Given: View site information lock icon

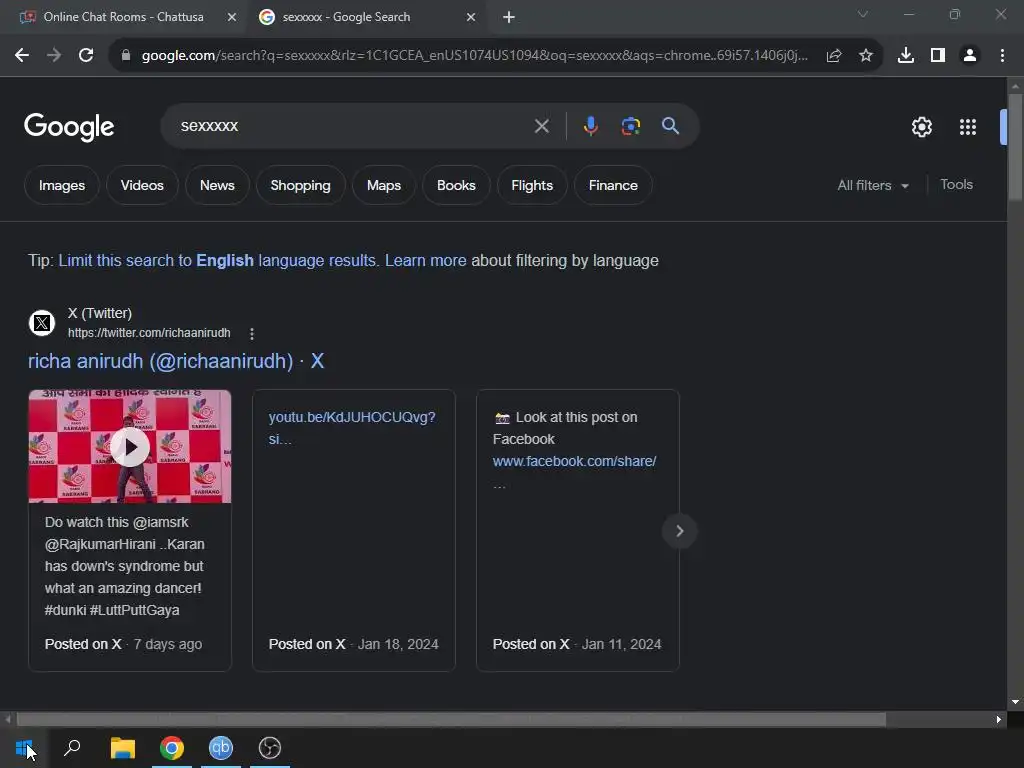Looking at the screenshot, I should (x=126, y=56).
